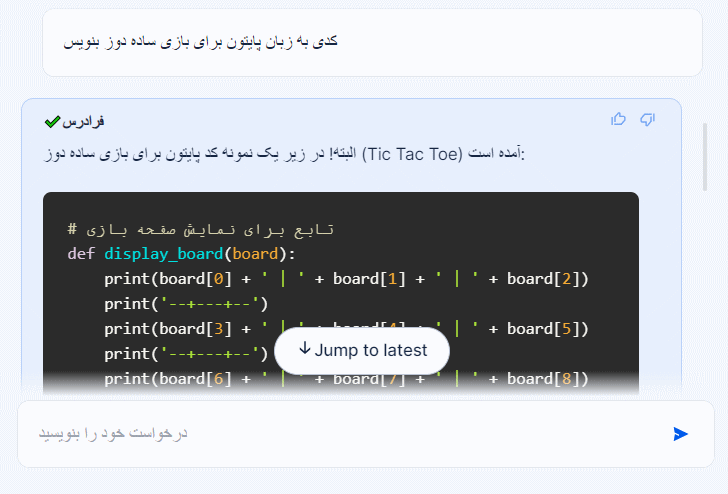The image size is (728, 494).
Task: Click the فرادرس assistant name label
Action: point(84,122)
